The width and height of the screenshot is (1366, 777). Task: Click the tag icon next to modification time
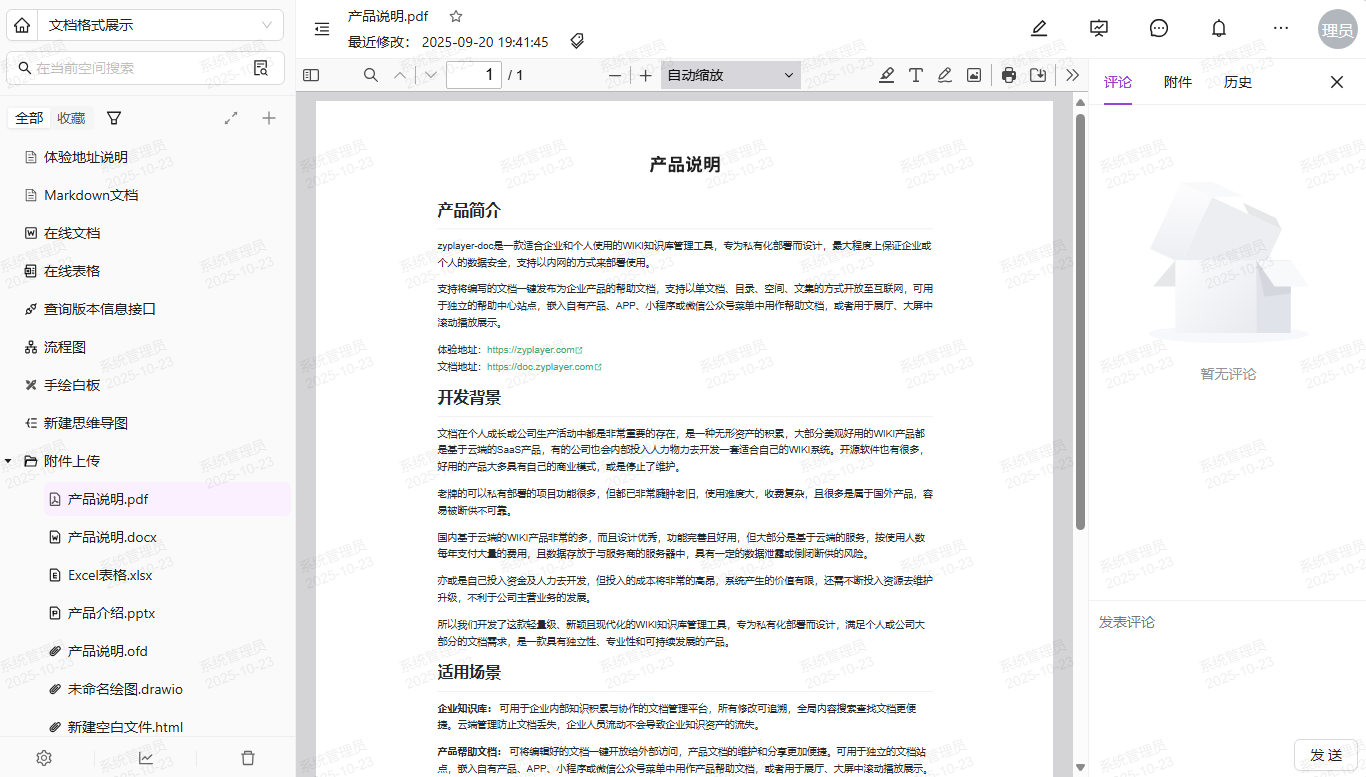577,41
